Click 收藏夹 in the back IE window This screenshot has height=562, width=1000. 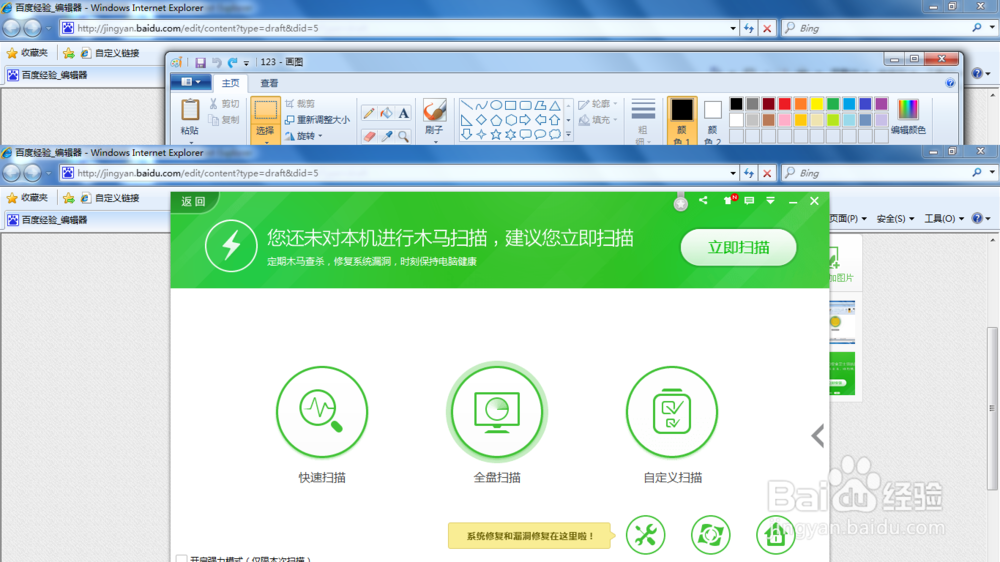pos(27,53)
